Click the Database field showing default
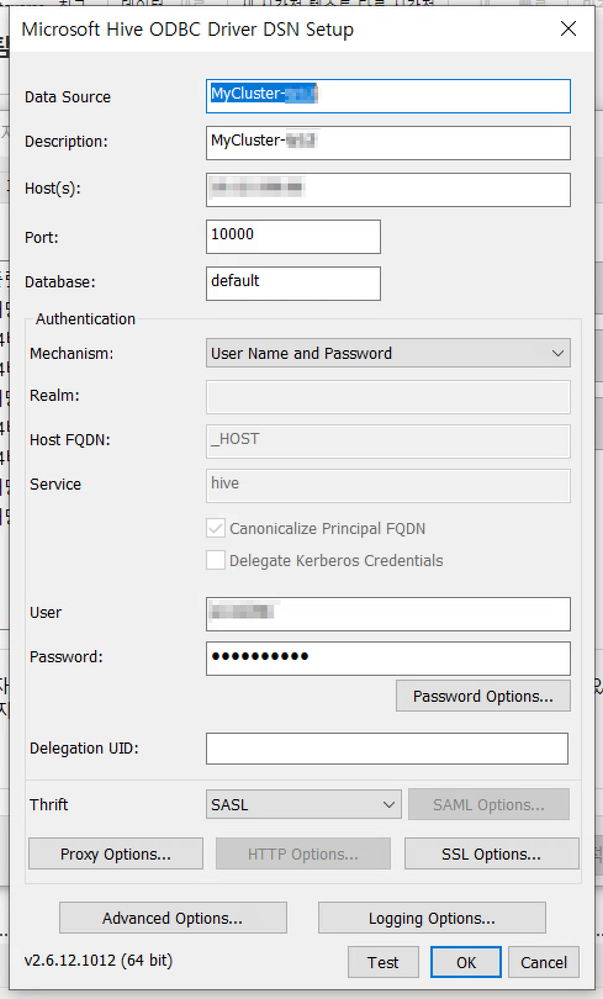 click(x=293, y=284)
